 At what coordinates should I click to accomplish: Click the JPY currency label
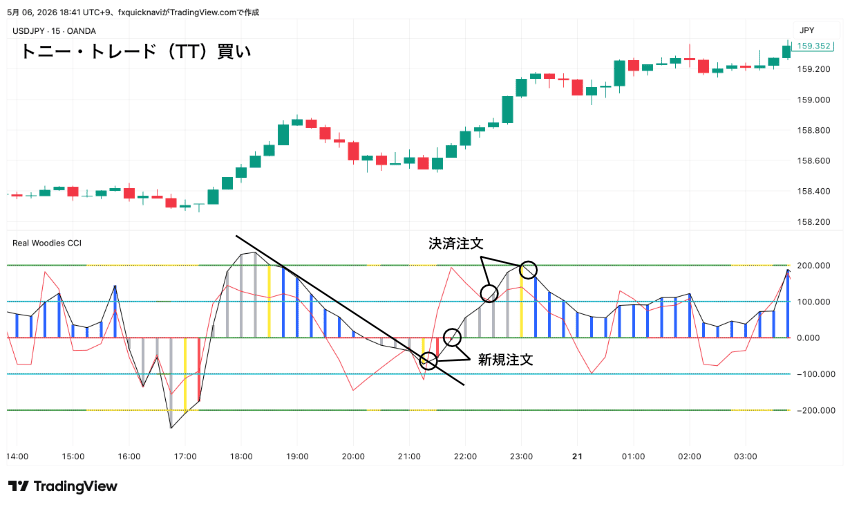pos(807,30)
